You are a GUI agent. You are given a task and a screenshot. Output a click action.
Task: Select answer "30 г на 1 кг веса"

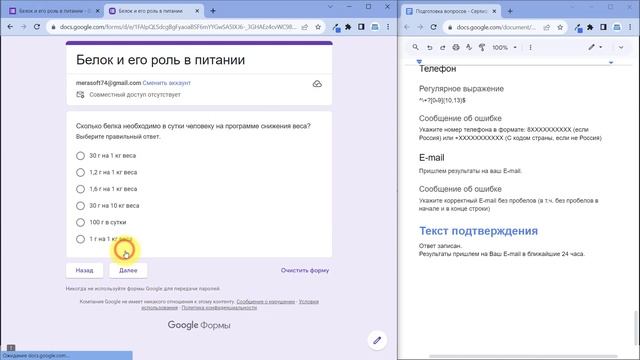tap(80, 156)
